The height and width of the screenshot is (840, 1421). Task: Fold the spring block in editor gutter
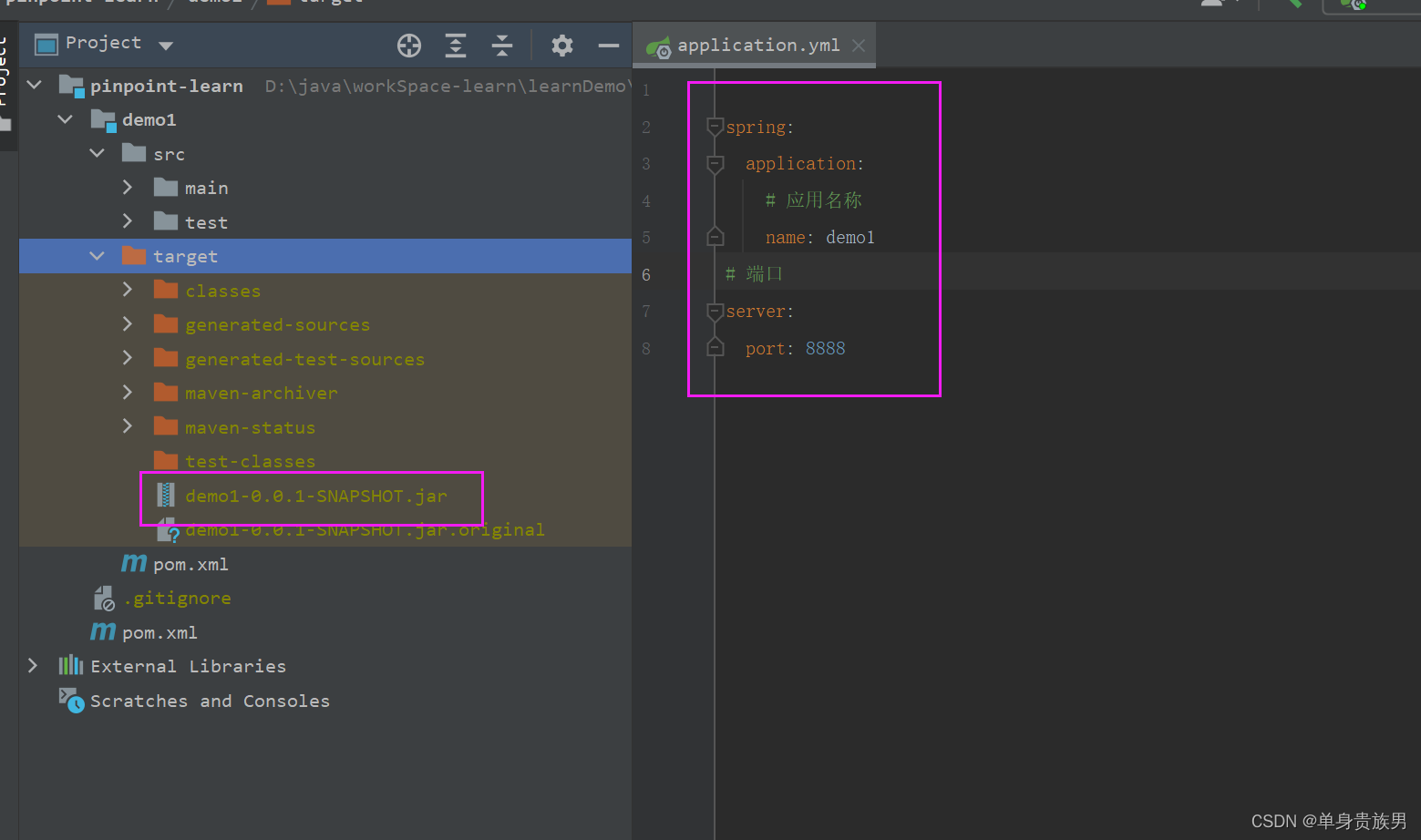pos(716,127)
